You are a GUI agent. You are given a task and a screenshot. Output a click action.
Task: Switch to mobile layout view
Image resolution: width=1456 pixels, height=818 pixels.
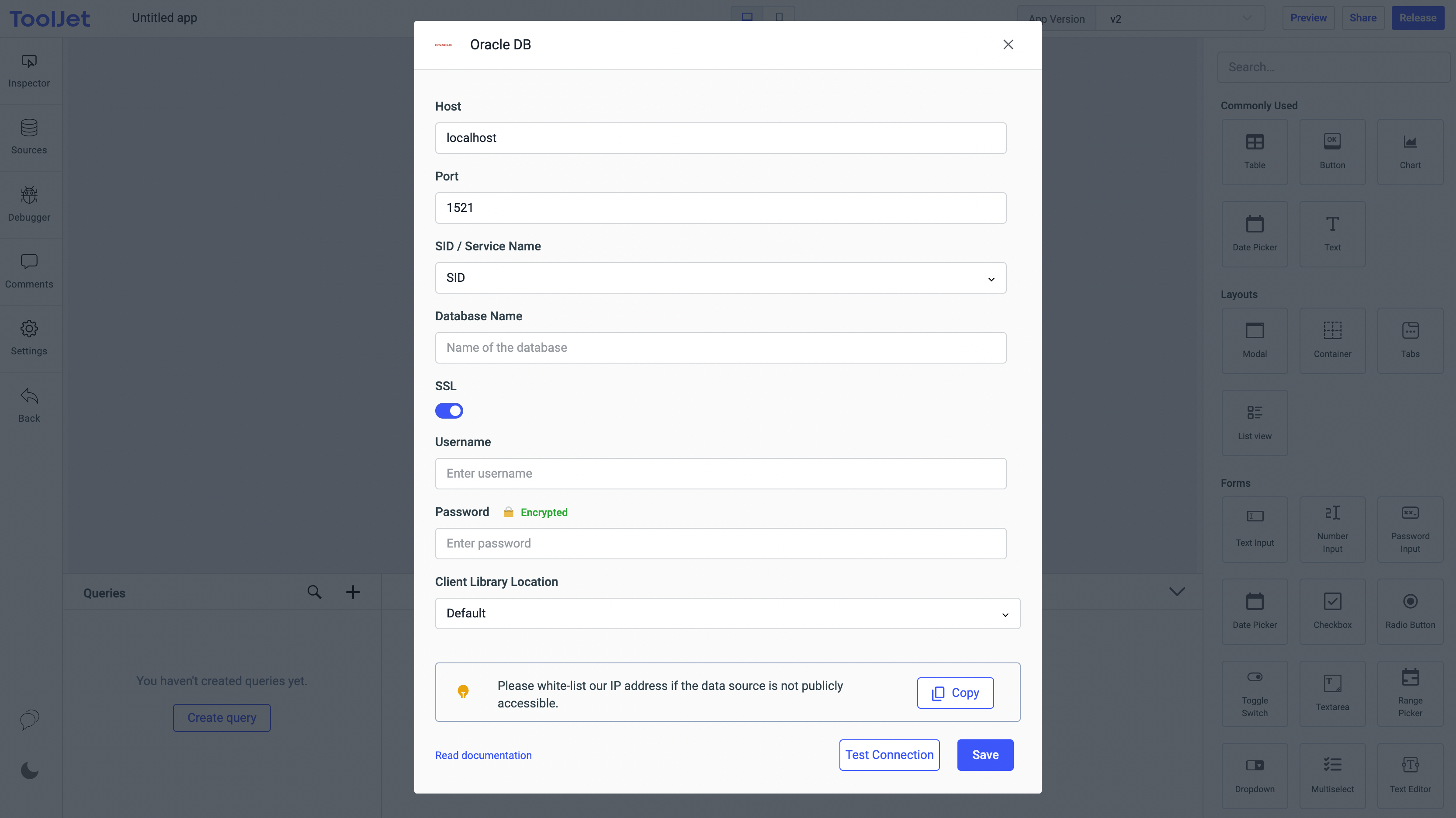coord(779,17)
